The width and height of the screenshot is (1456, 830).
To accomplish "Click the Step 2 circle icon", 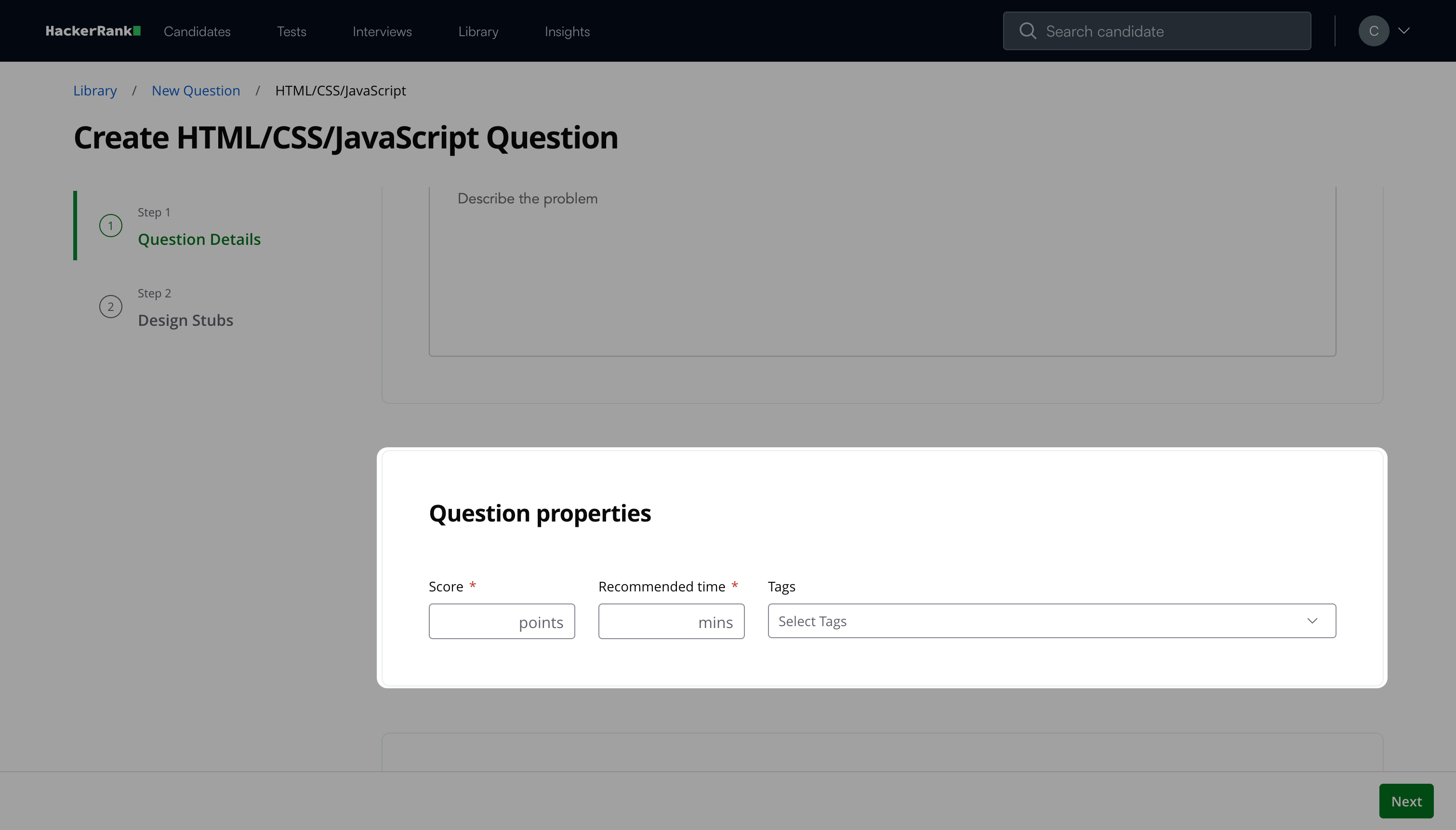I will [x=110, y=307].
